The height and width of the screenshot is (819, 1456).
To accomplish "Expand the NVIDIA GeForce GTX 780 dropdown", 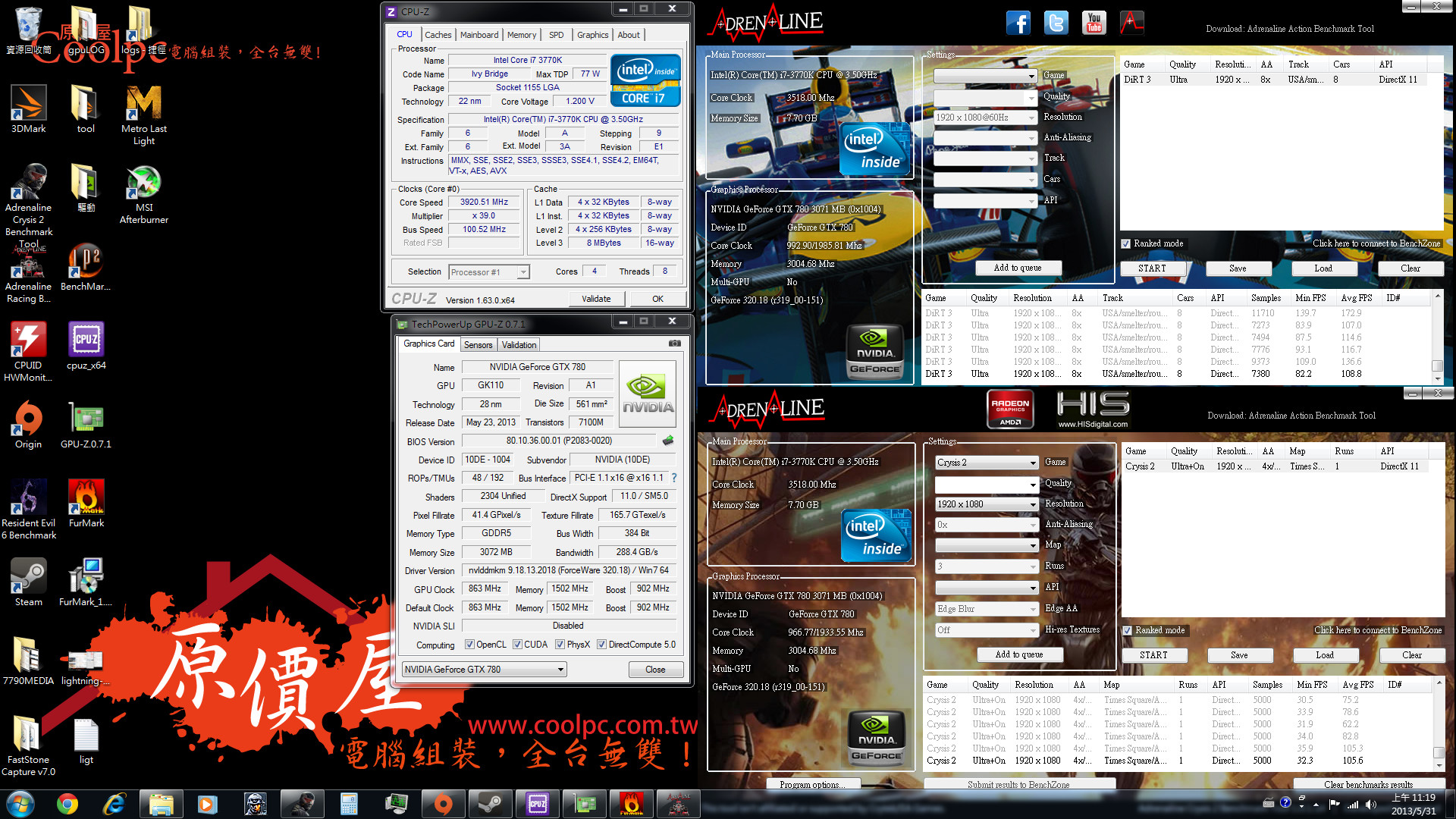I will 560,670.
